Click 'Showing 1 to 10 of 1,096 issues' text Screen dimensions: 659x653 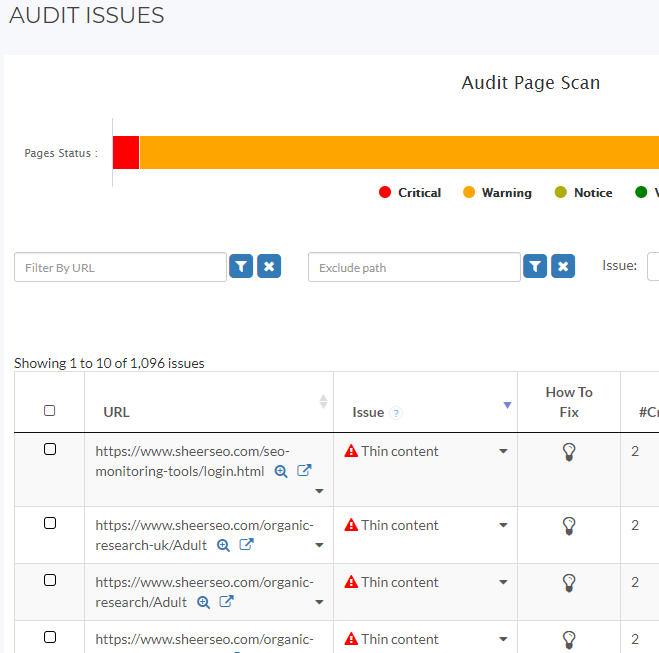(109, 363)
